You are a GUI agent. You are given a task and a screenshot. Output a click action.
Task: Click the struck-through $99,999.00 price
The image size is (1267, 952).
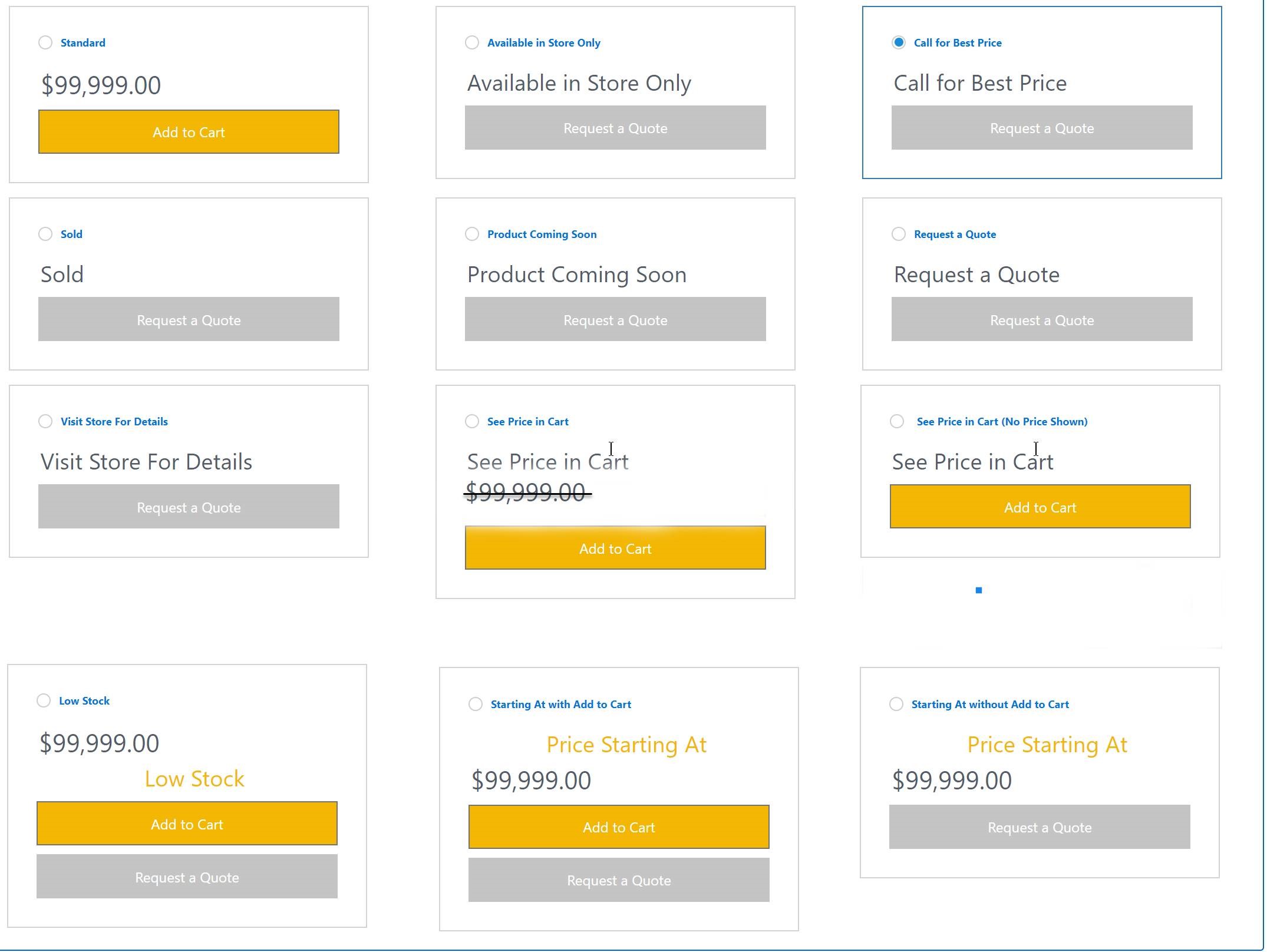tap(527, 492)
